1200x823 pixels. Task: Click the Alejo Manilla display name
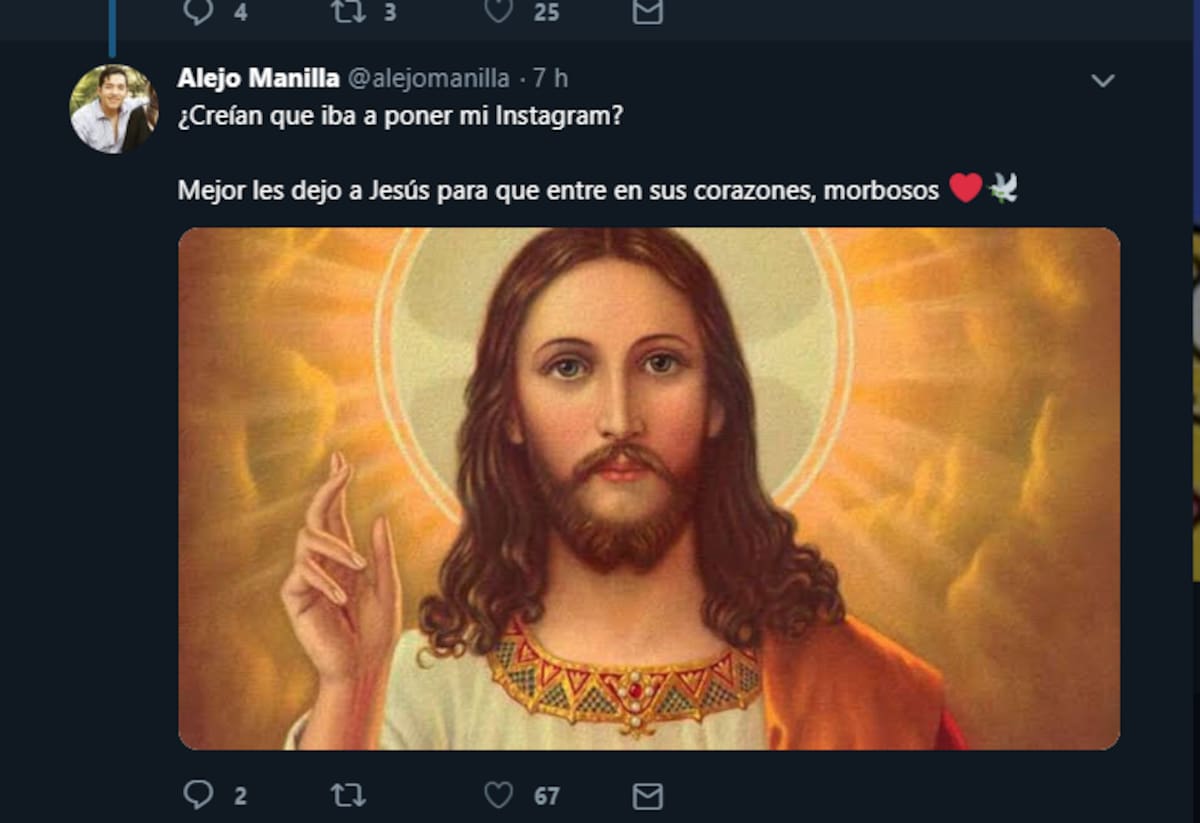click(x=258, y=78)
